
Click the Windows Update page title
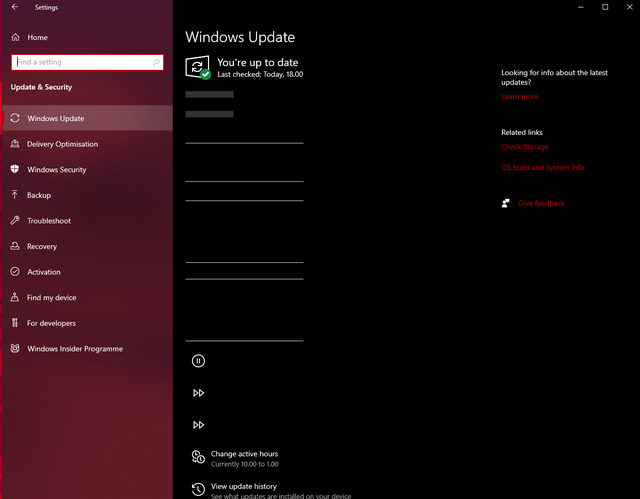click(x=240, y=37)
